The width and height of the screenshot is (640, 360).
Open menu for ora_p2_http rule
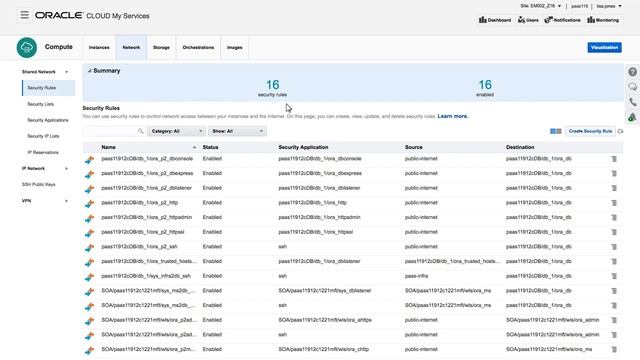tap(614, 203)
